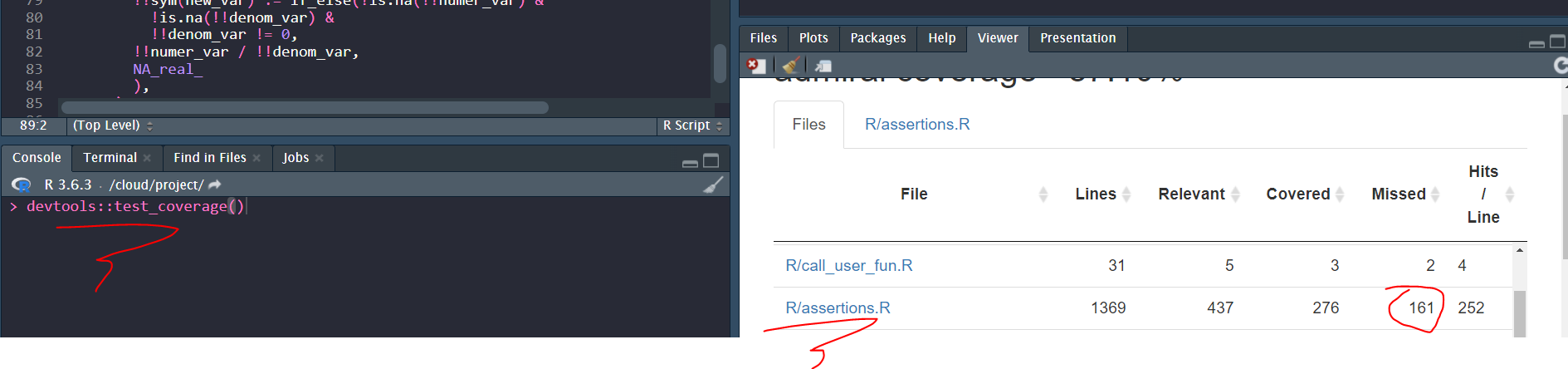Open R/assertions.R link in table row
Screen dimensions: 1568x369
pyautogui.click(x=838, y=308)
